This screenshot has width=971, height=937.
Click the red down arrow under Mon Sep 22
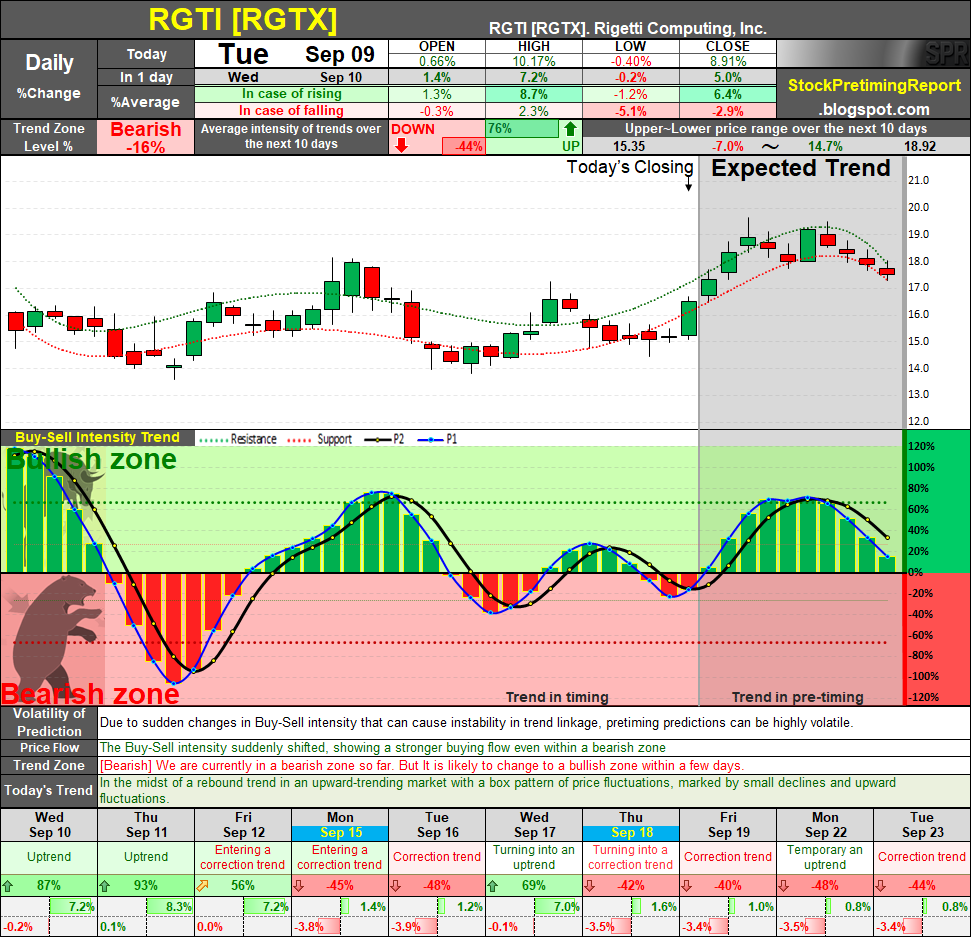point(783,886)
